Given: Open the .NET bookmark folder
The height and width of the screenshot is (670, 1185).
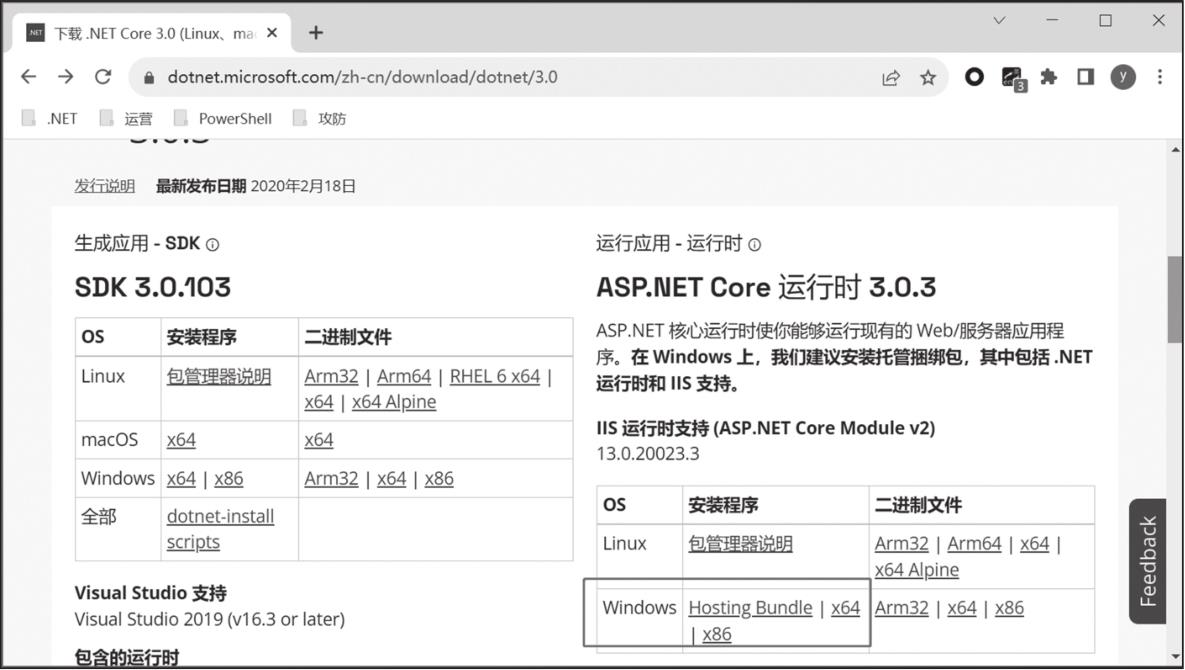Looking at the screenshot, I should (x=50, y=119).
